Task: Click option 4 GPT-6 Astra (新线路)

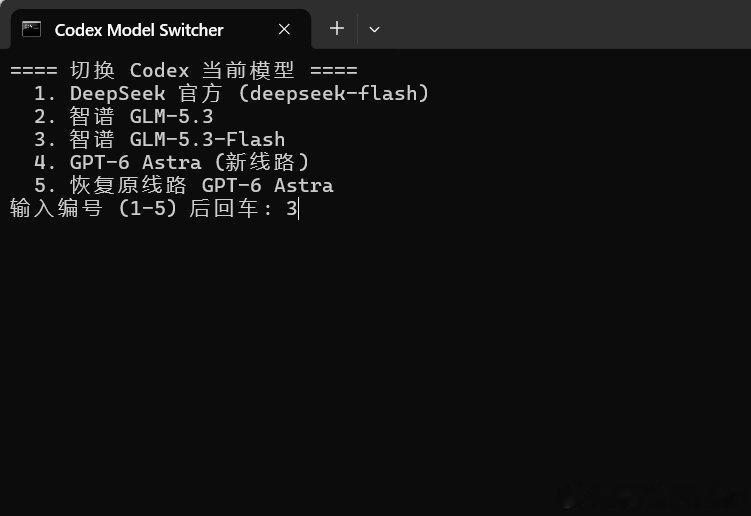Action: [171, 162]
